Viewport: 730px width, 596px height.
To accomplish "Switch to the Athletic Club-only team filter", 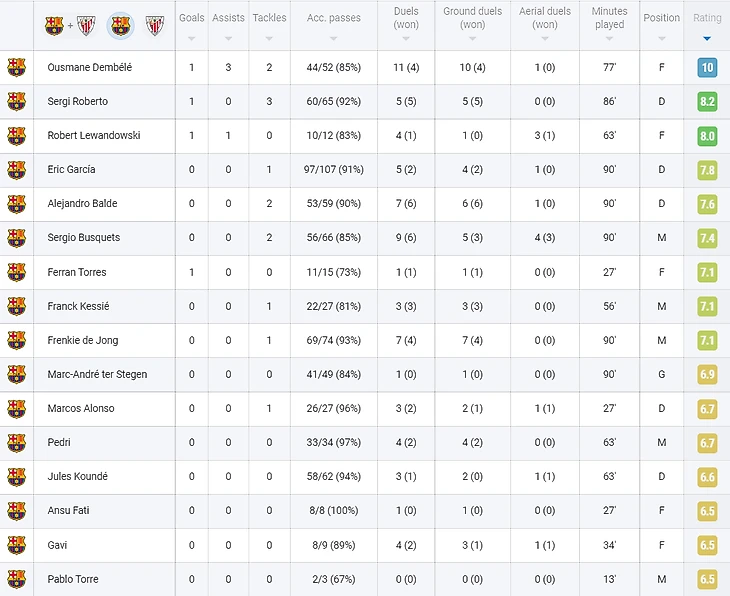I will pyautogui.click(x=154, y=25).
